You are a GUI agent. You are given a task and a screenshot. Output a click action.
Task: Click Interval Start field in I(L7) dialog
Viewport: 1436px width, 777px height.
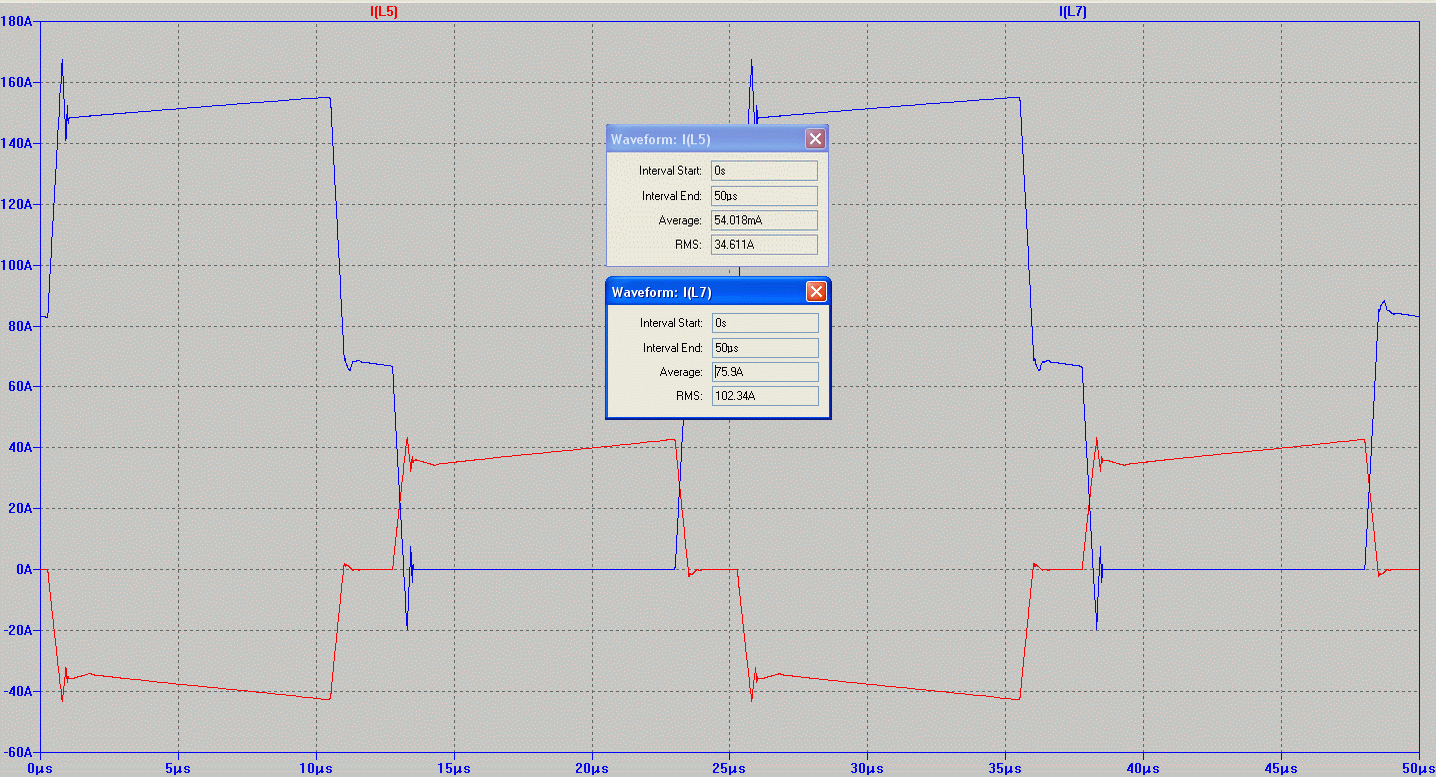765,323
